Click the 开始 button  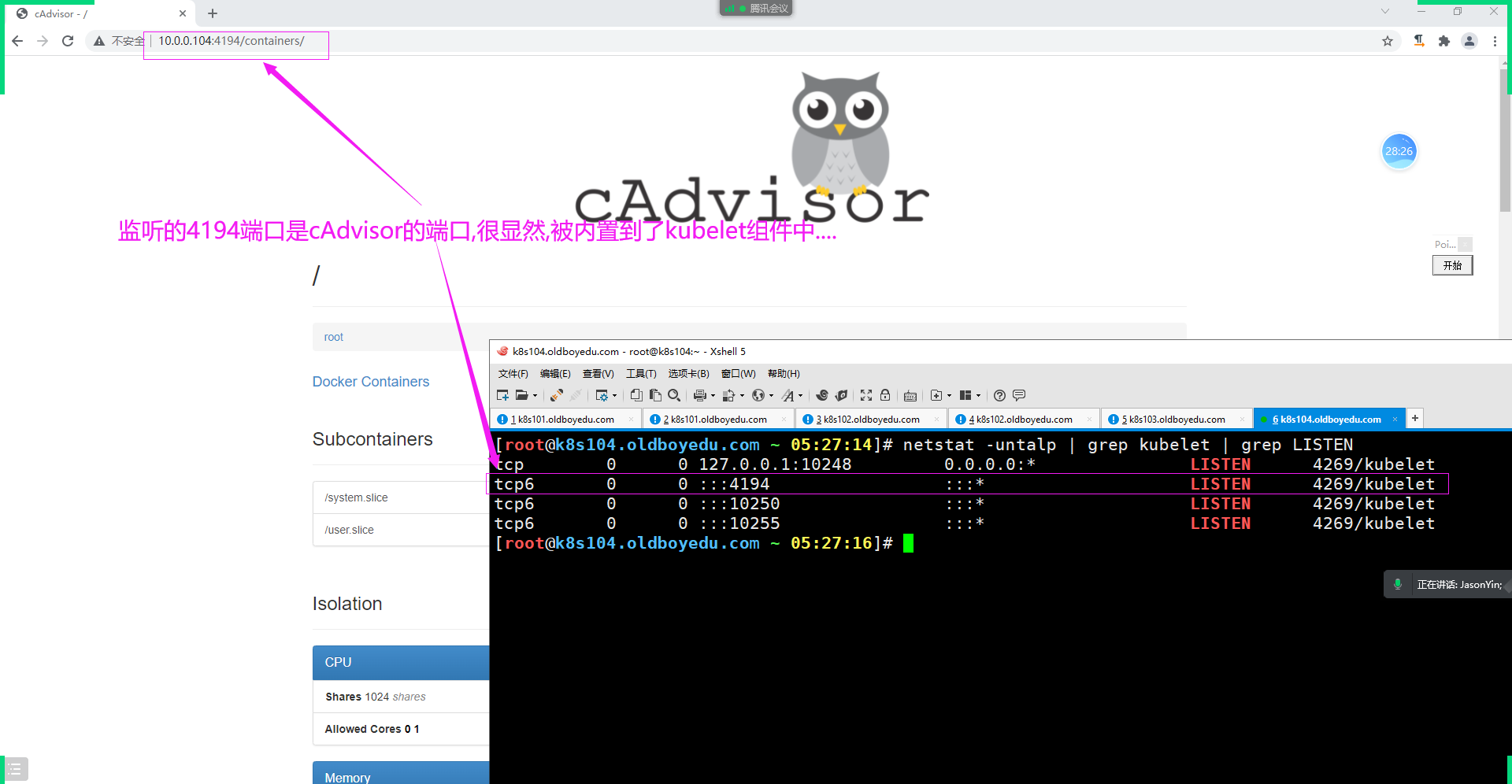pos(1452,265)
